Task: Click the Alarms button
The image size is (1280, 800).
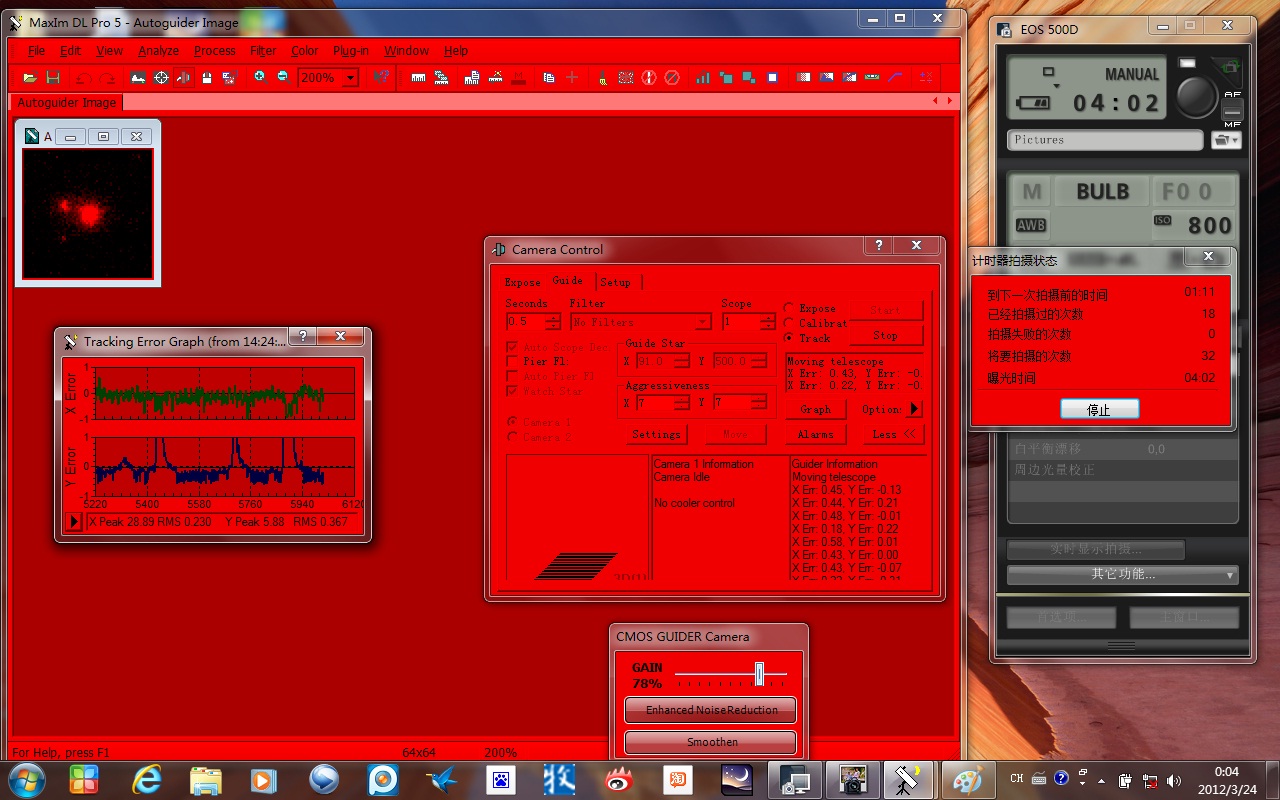Action: coord(815,434)
